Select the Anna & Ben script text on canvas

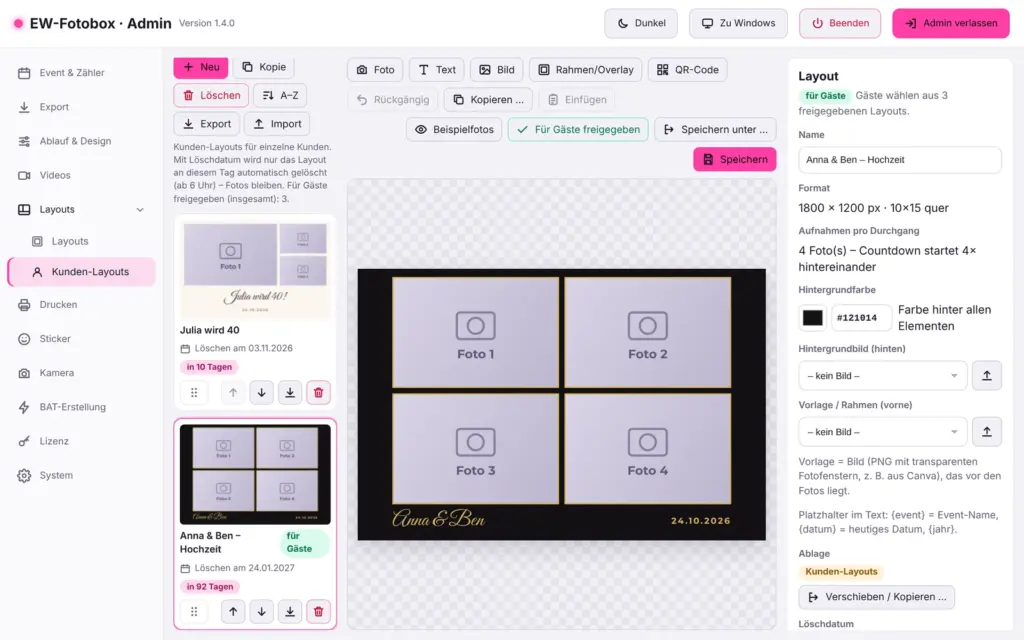(439, 519)
